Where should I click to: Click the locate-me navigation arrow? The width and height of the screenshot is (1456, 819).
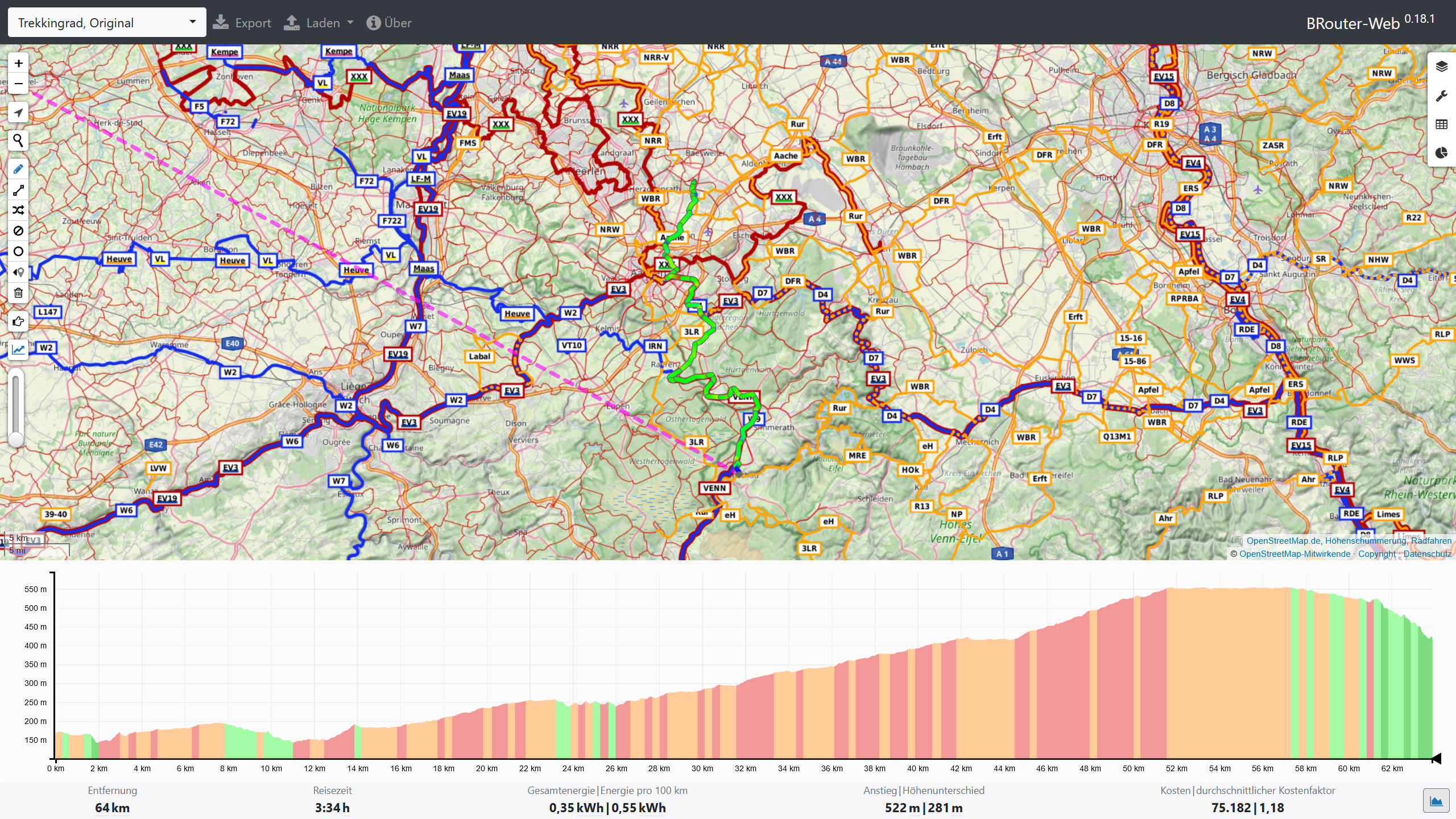coord(18,112)
